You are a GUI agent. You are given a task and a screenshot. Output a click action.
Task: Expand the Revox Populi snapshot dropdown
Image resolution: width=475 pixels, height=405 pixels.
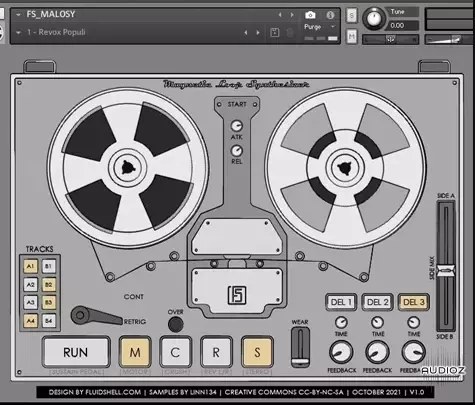[18, 33]
